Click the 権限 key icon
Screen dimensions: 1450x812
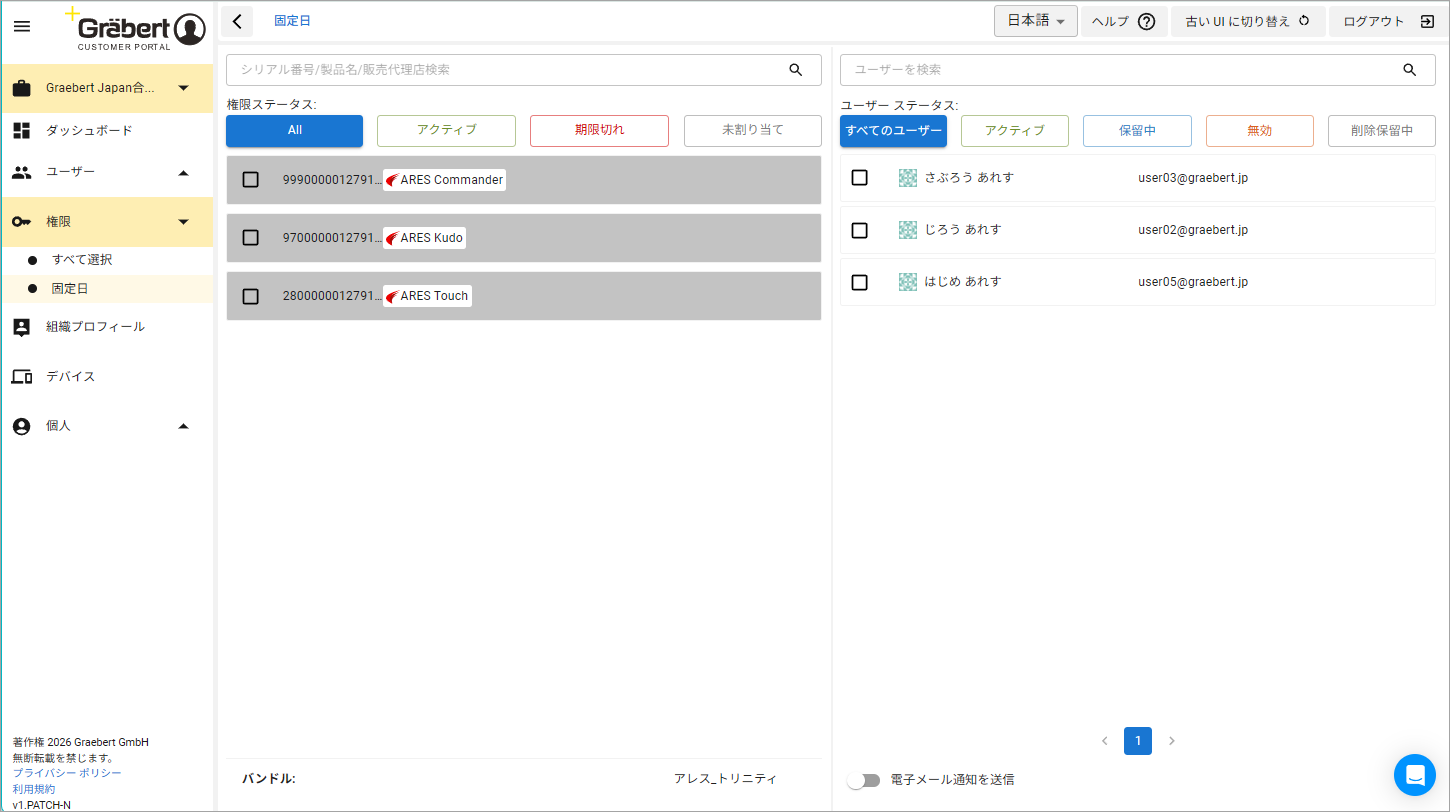tap(21, 222)
